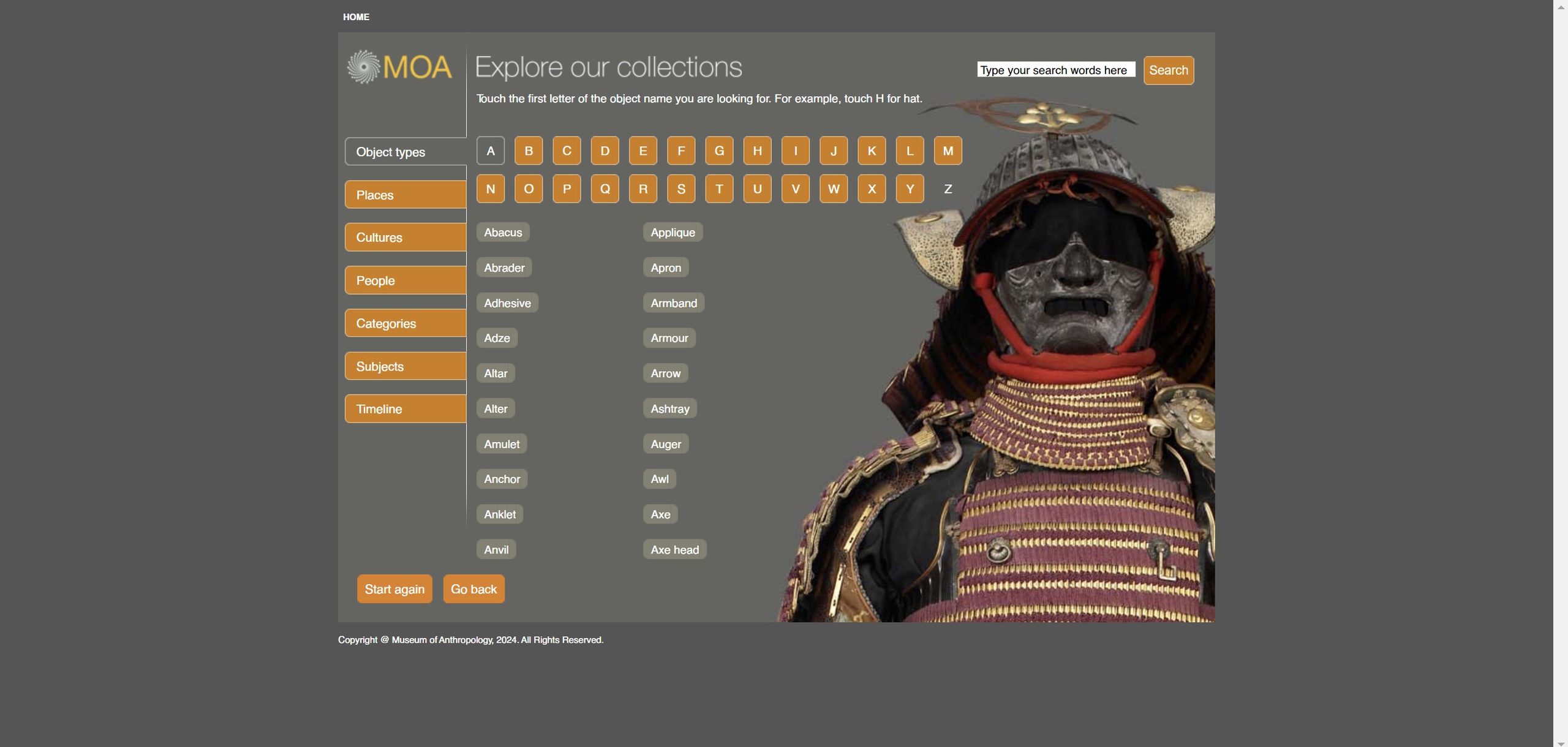Select letter R in alphabet
1568x747 pixels.
tap(643, 189)
